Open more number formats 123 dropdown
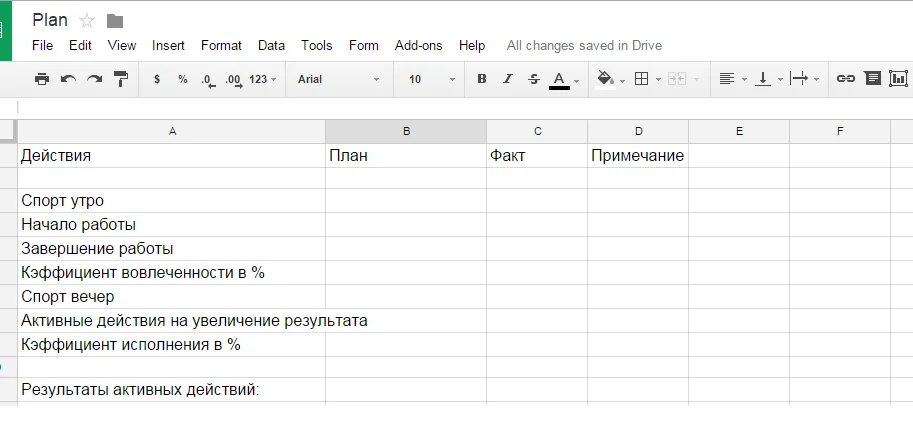This screenshot has width=913, height=422. pyautogui.click(x=263, y=79)
